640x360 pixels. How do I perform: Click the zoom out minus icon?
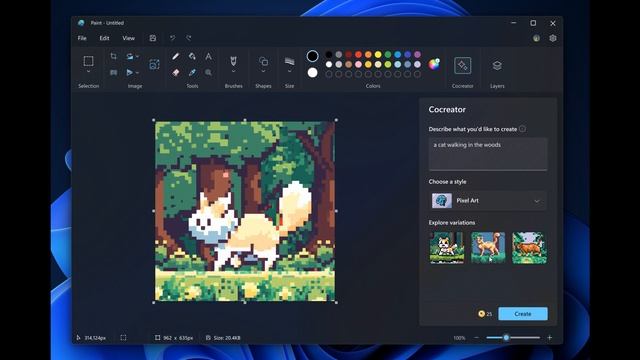476,338
